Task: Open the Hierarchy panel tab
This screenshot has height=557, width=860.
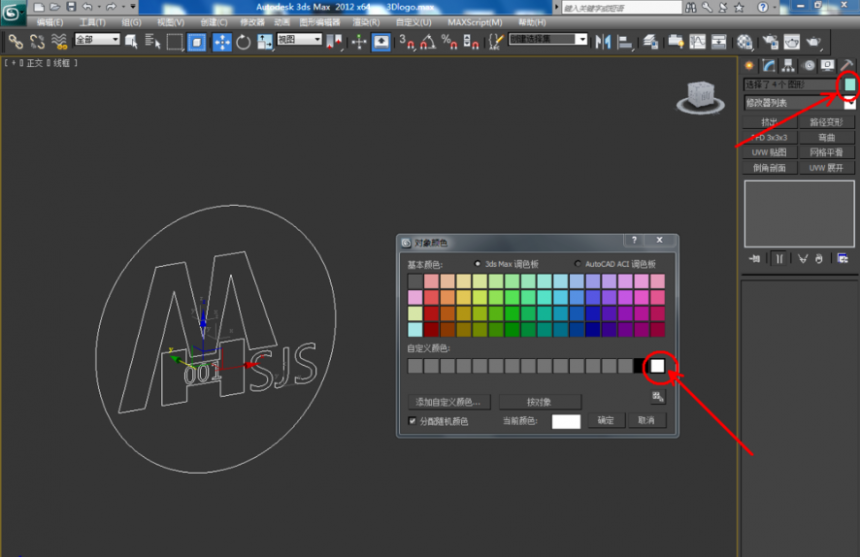Action: 788,66
